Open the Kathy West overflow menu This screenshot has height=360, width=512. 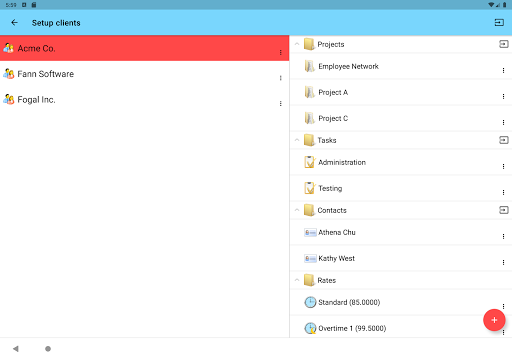[x=503, y=262]
